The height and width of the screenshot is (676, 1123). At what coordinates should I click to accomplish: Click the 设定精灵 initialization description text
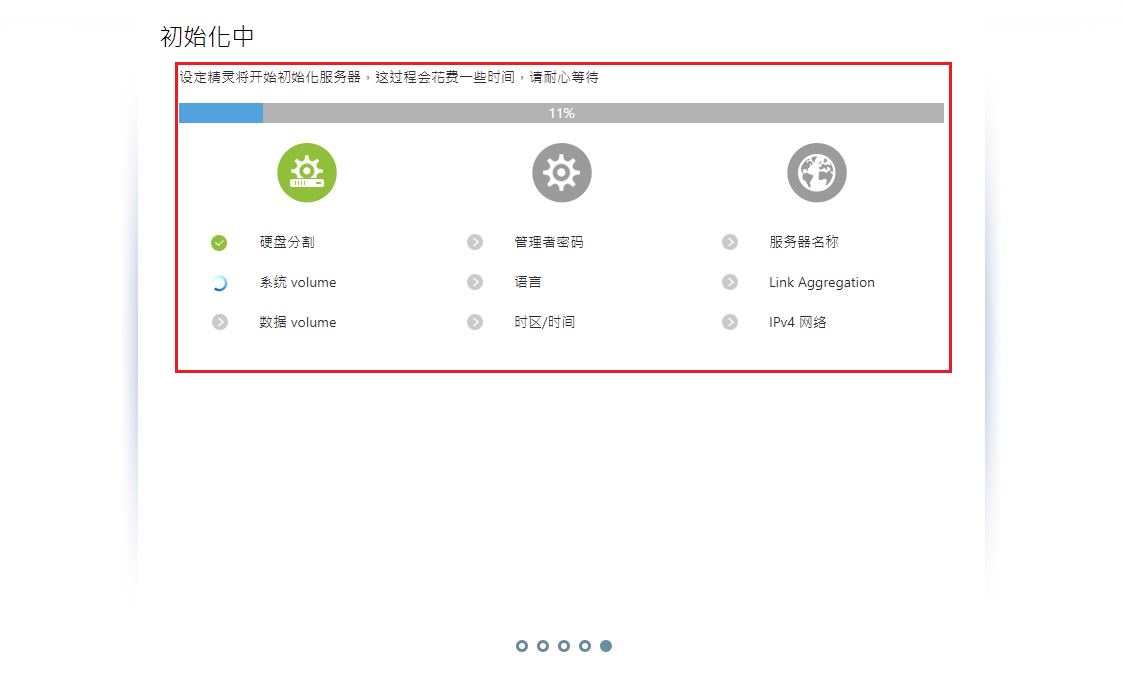click(x=389, y=77)
